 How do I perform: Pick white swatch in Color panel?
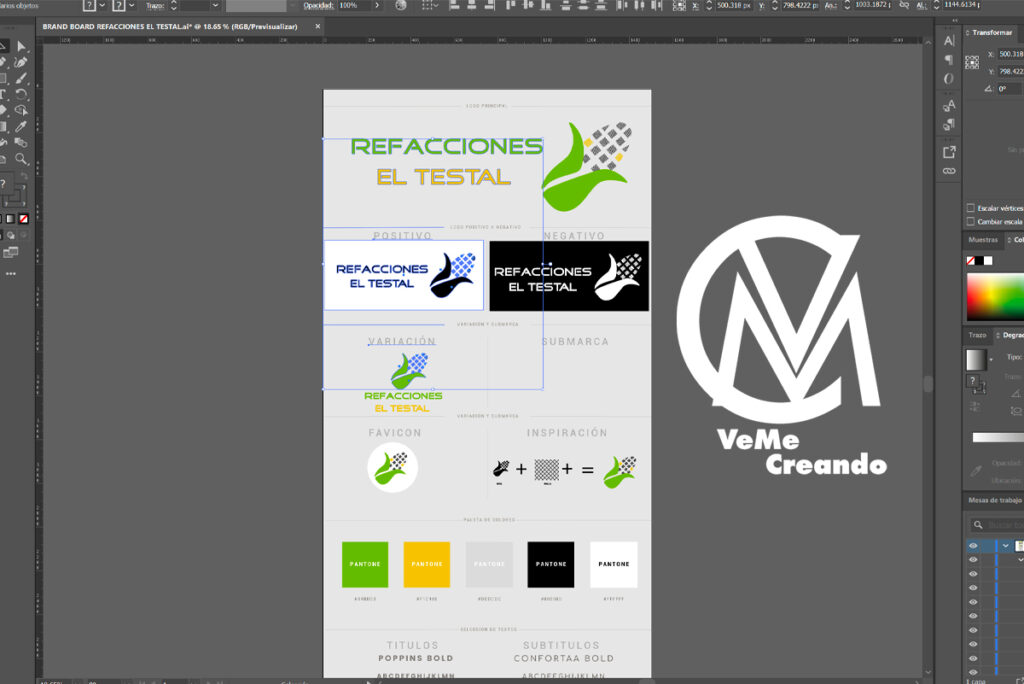988,261
